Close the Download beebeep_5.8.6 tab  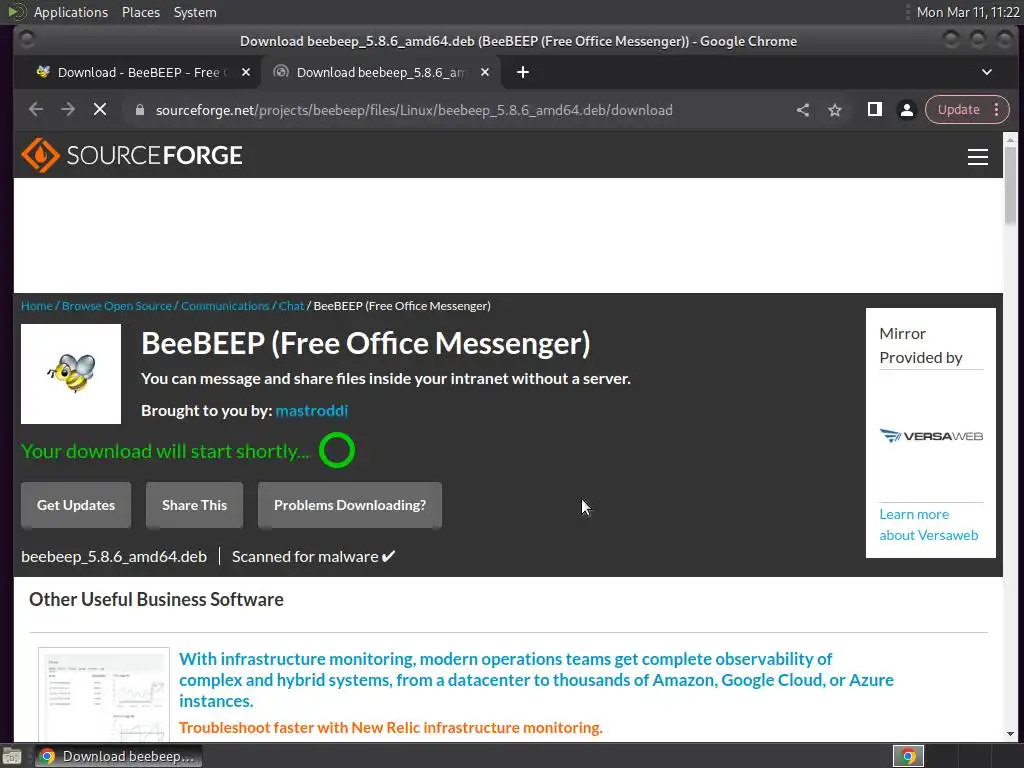[x=485, y=72]
